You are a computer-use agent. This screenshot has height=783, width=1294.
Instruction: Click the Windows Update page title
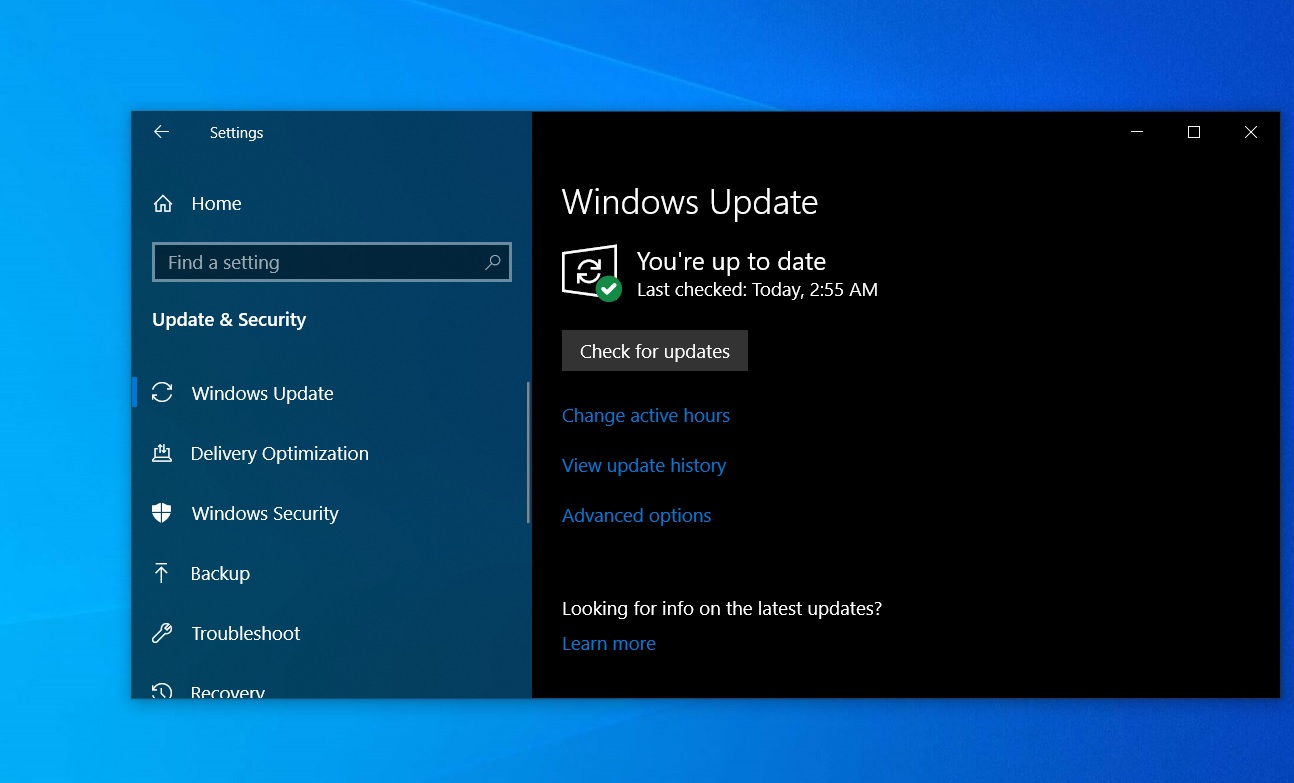pos(690,202)
